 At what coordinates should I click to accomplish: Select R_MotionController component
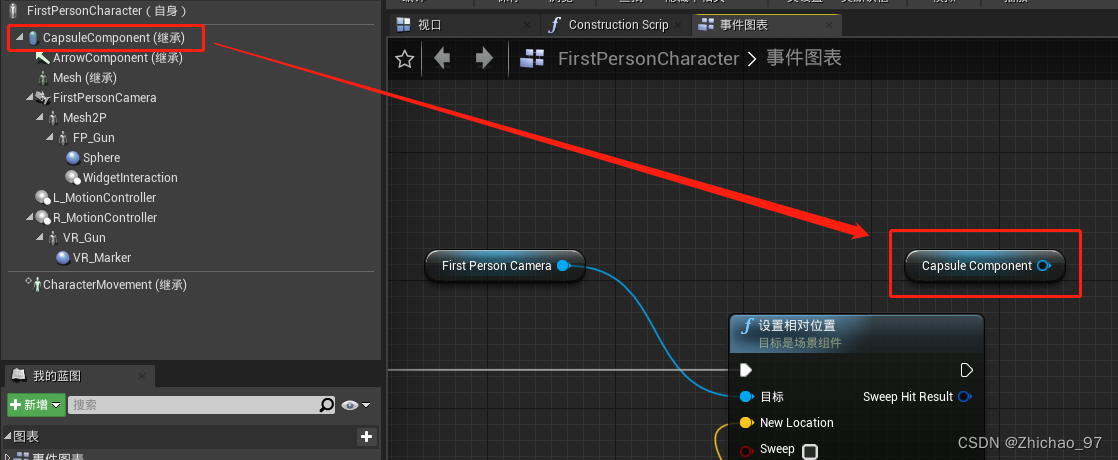click(105, 218)
